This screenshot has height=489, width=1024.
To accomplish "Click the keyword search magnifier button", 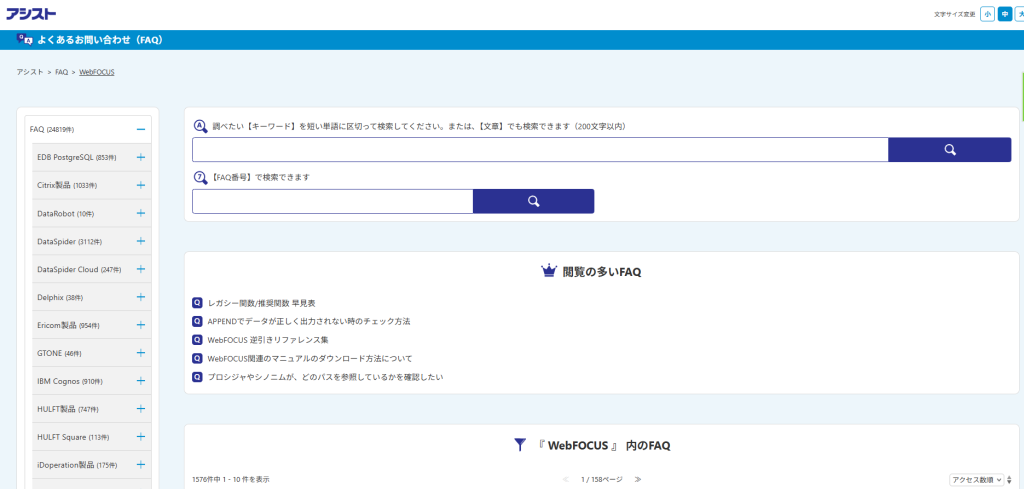I will pyautogui.click(x=949, y=150).
